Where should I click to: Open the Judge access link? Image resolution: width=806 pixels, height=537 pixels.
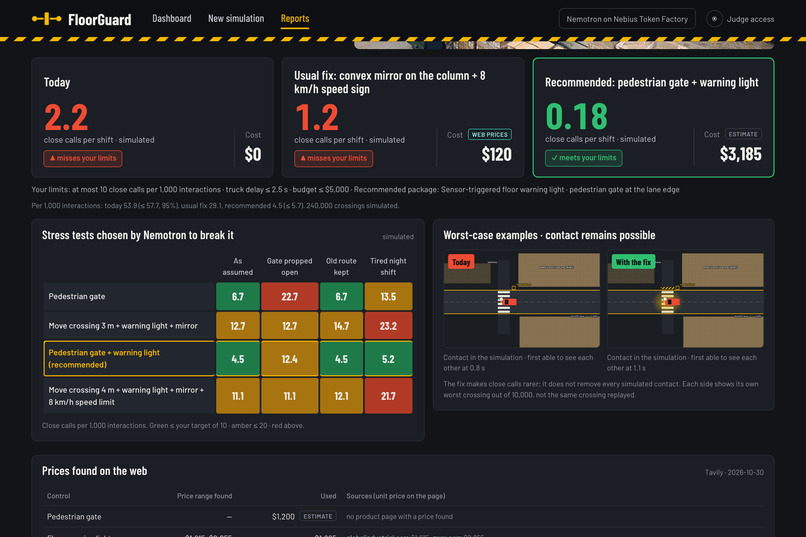(750, 19)
